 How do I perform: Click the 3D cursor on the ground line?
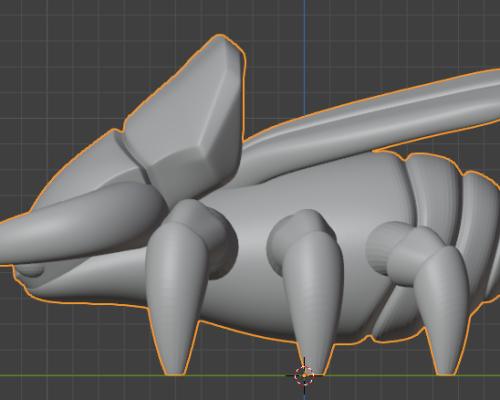click(304, 375)
